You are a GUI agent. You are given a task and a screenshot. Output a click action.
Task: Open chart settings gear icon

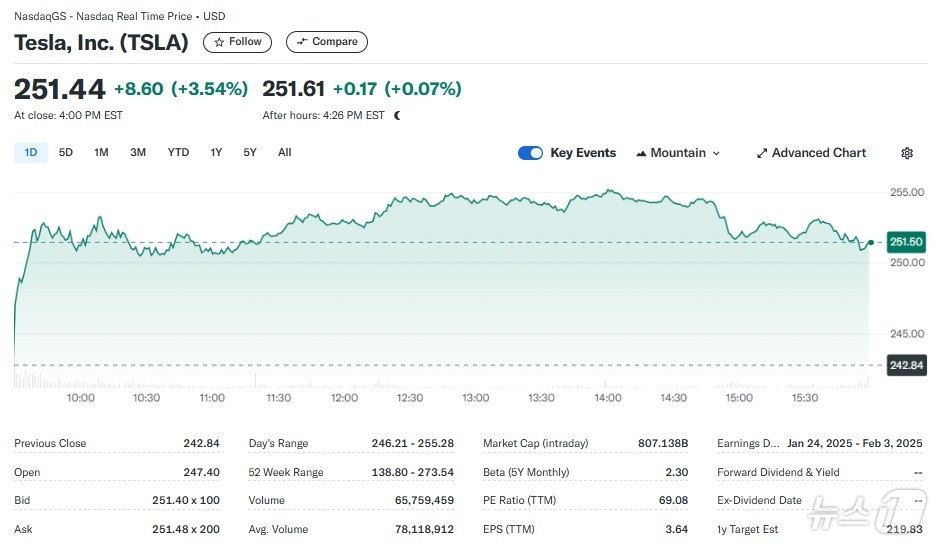click(907, 153)
